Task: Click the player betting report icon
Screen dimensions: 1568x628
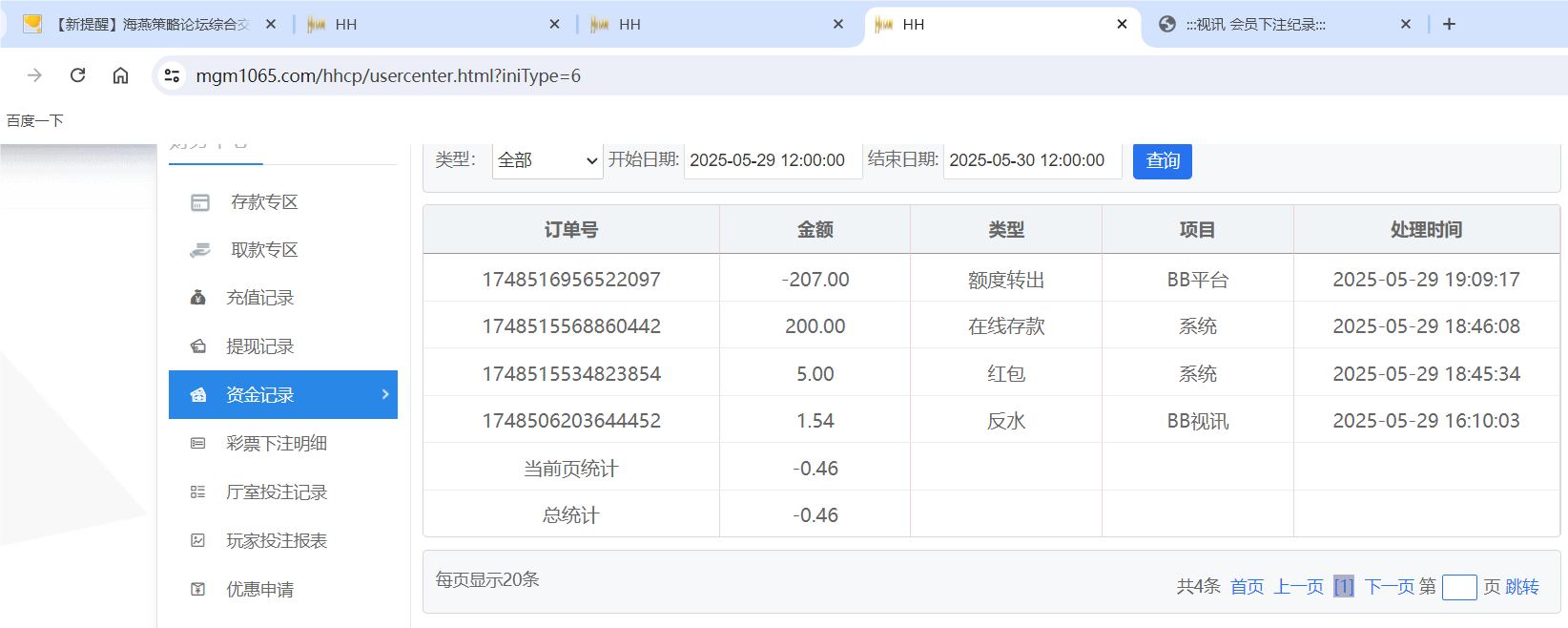Action: coord(198,541)
